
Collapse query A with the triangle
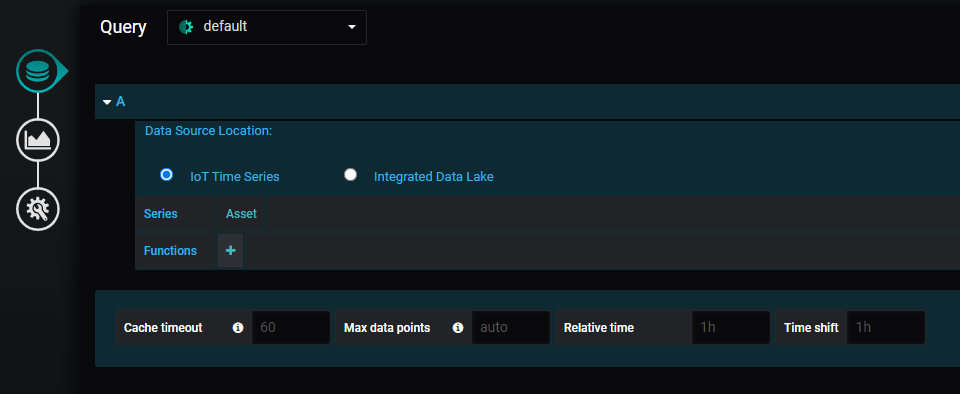[x=107, y=102]
